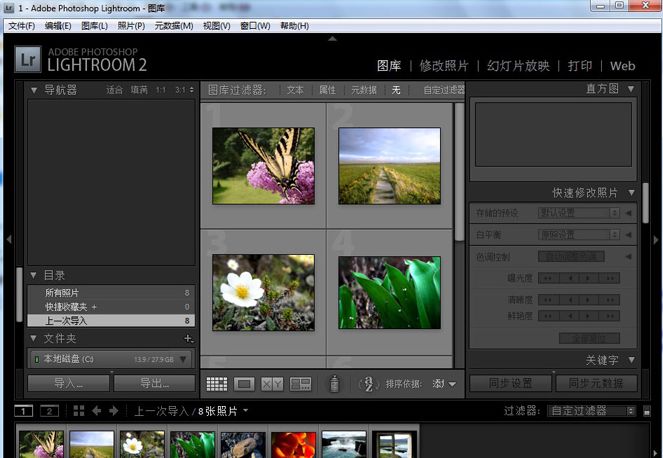Image resolution: width=663 pixels, height=458 pixels.
Task: Switch to Grid view icon in toolbar
Action: click(x=217, y=384)
